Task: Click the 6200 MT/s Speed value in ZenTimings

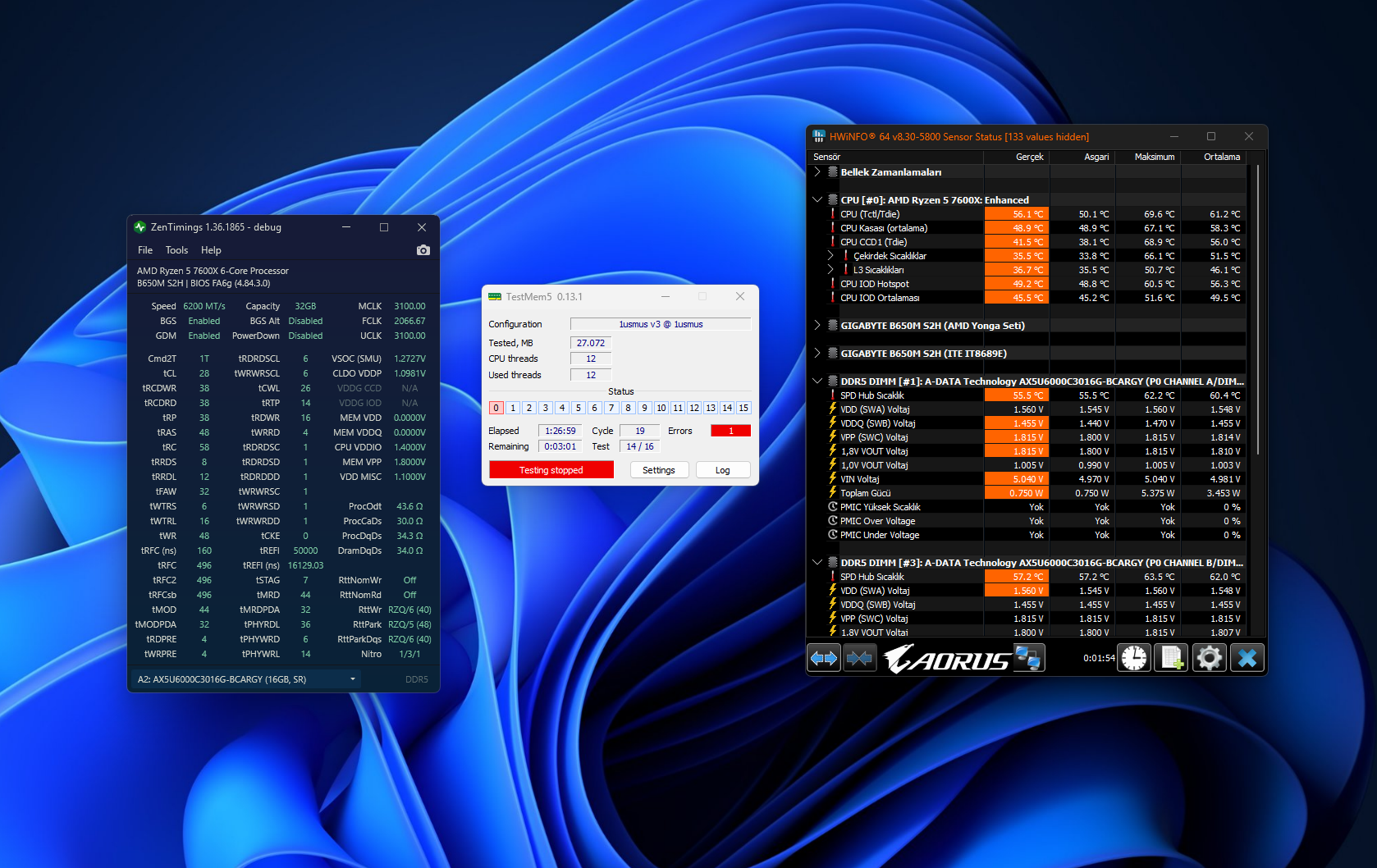Action: [204, 306]
